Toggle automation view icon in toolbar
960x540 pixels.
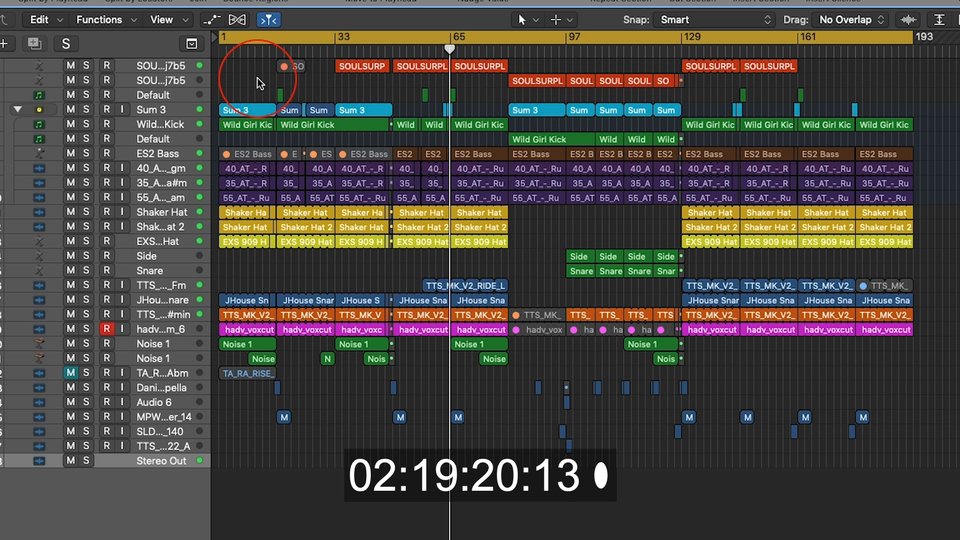pos(212,20)
